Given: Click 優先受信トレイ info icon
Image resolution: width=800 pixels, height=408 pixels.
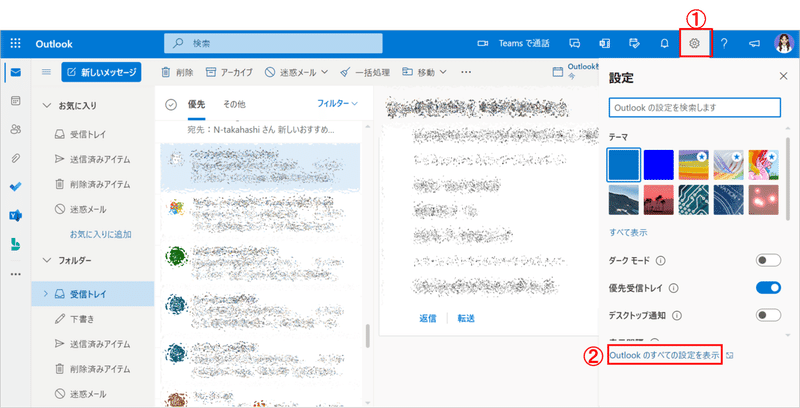Looking at the screenshot, I should tap(673, 289).
